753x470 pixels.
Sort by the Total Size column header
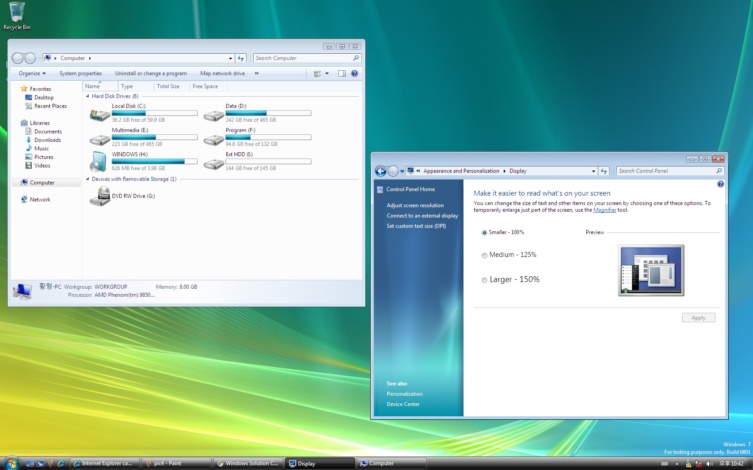click(x=168, y=86)
